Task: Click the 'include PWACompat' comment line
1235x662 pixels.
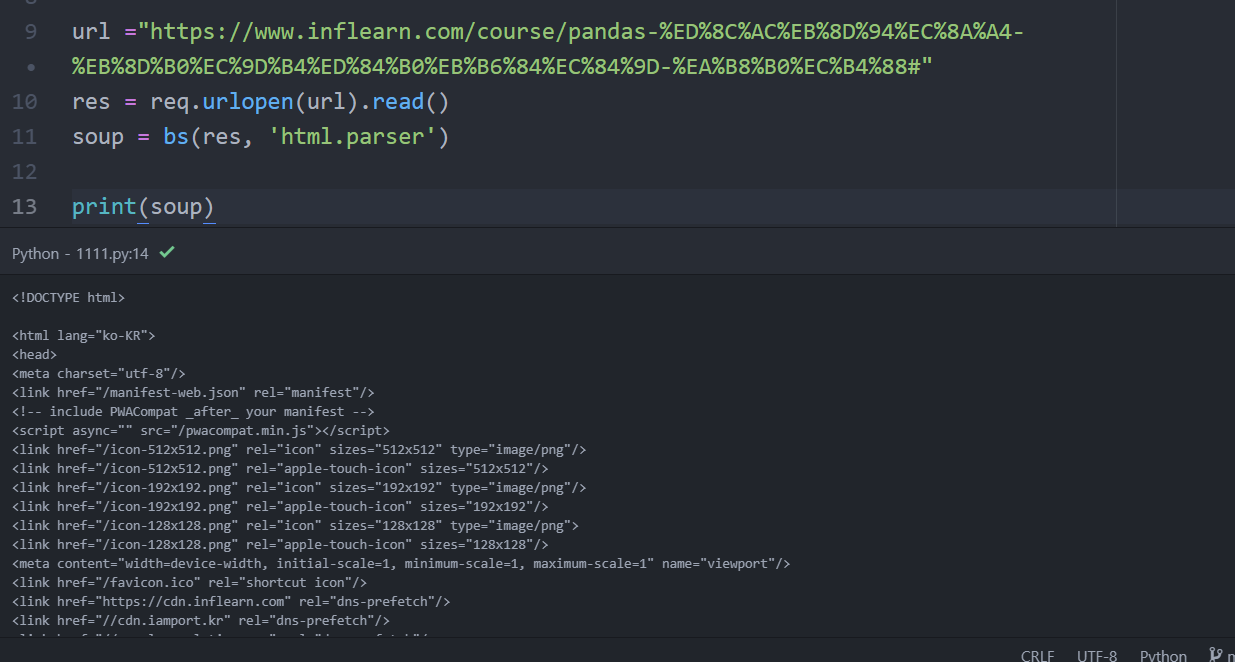Action: [x=193, y=411]
